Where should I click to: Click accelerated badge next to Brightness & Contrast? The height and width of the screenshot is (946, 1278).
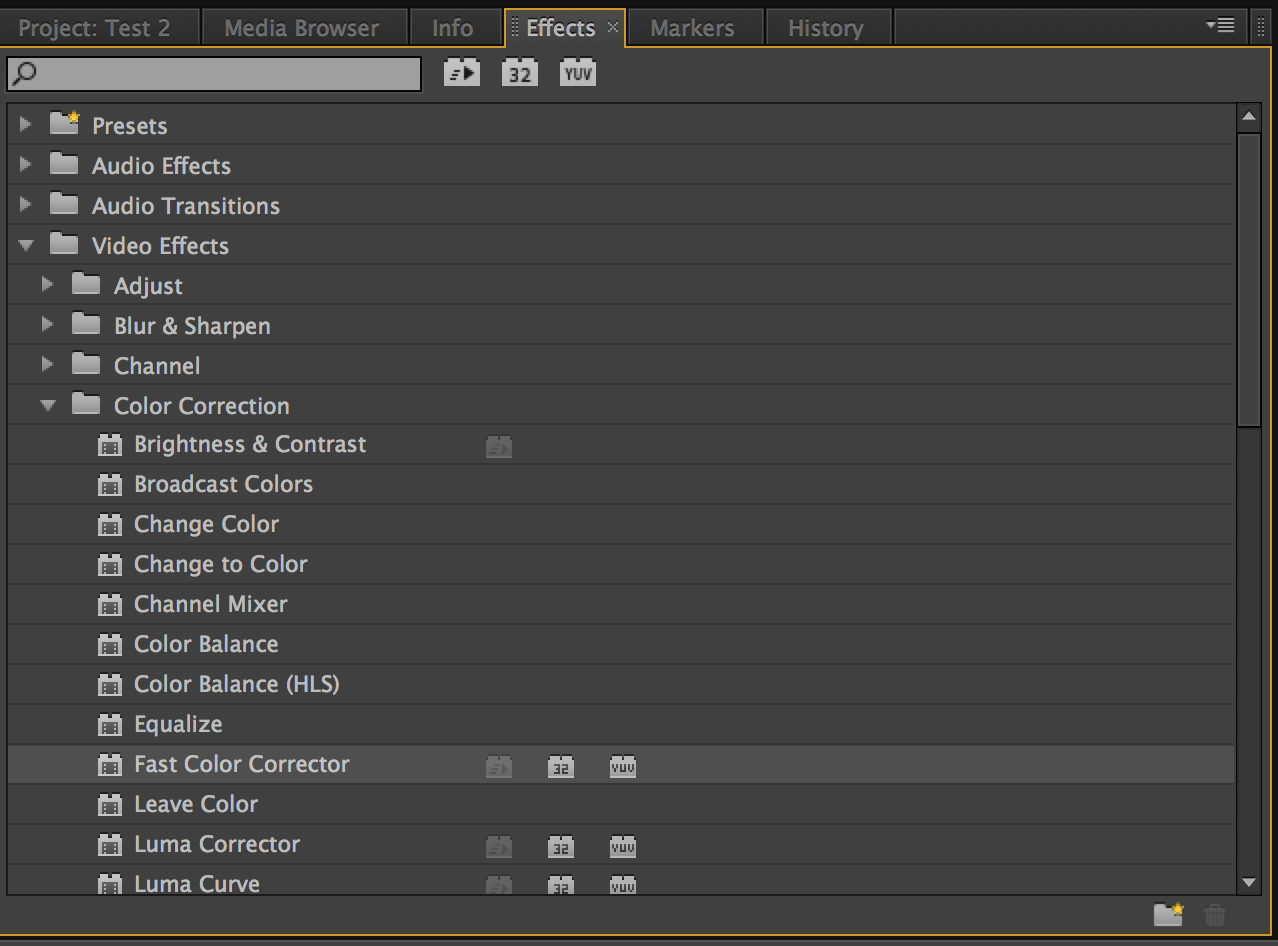coord(498,447)
